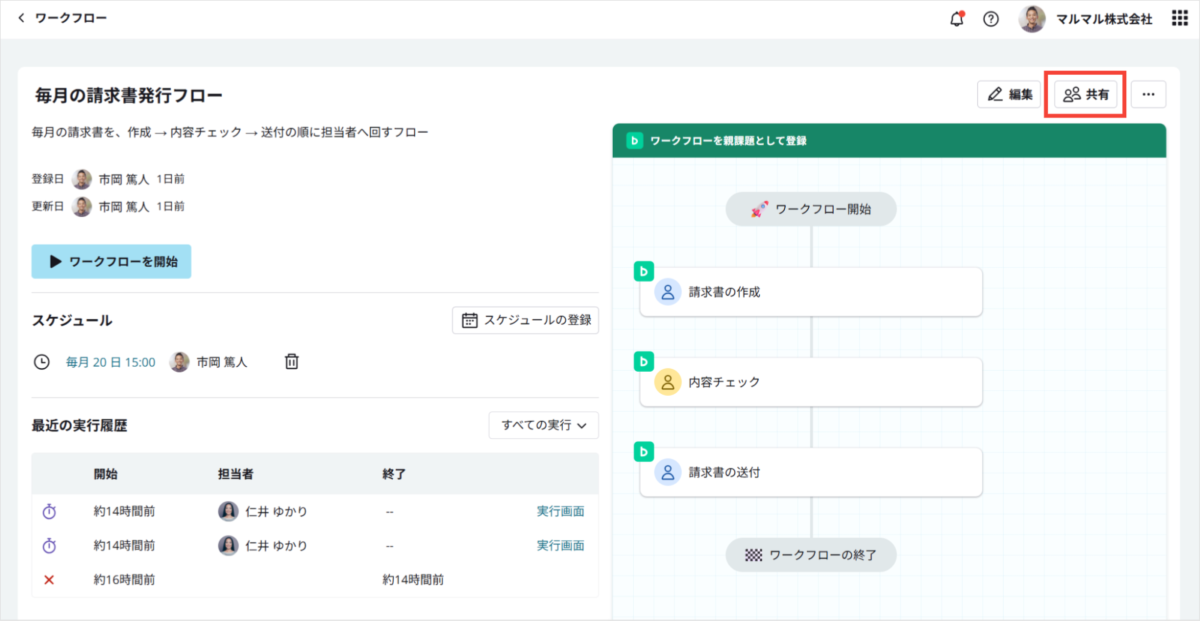Click 開始 column header
1200x621 pixels.
point(106,474)
